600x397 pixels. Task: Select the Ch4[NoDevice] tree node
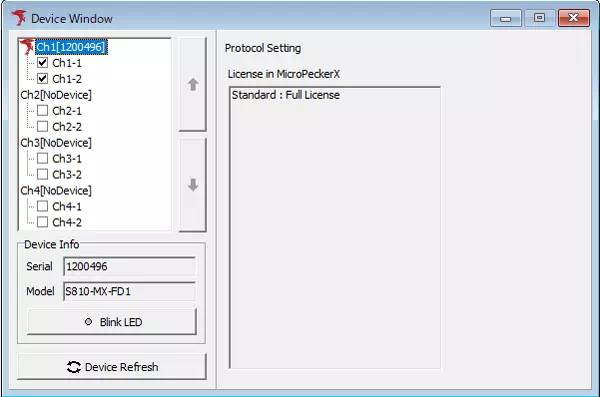56,191
